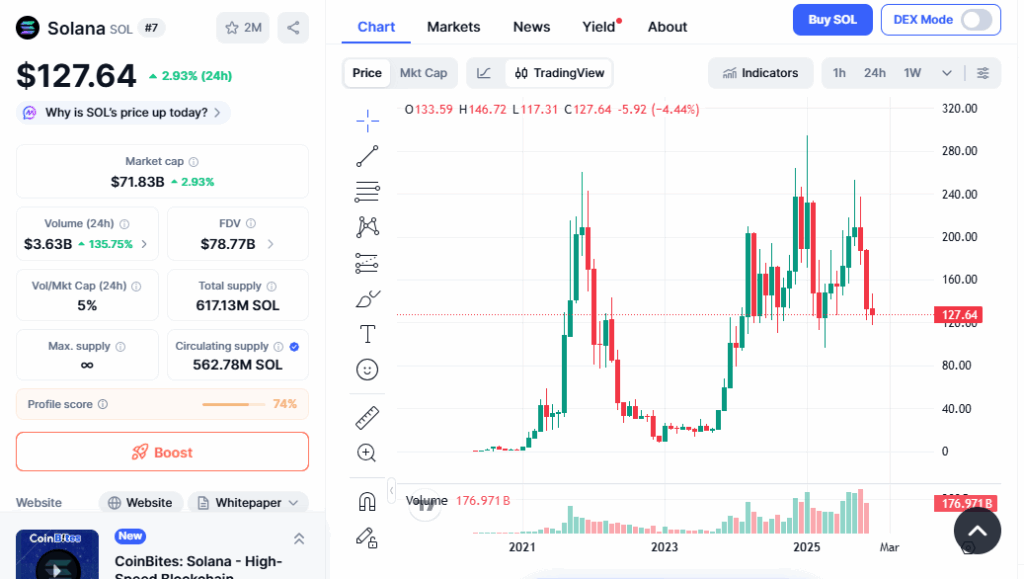The width and height of the screenshot is (1024, 579).
Task: Click the Buy SOL button
Action: [832, 20]
